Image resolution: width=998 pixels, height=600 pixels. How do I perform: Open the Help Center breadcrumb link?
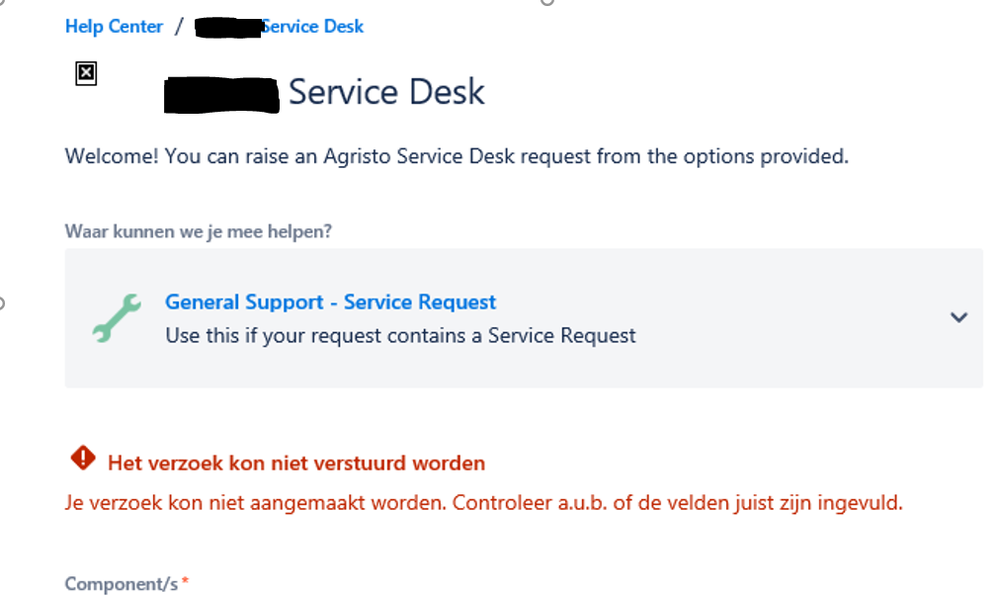pos(113,26)
